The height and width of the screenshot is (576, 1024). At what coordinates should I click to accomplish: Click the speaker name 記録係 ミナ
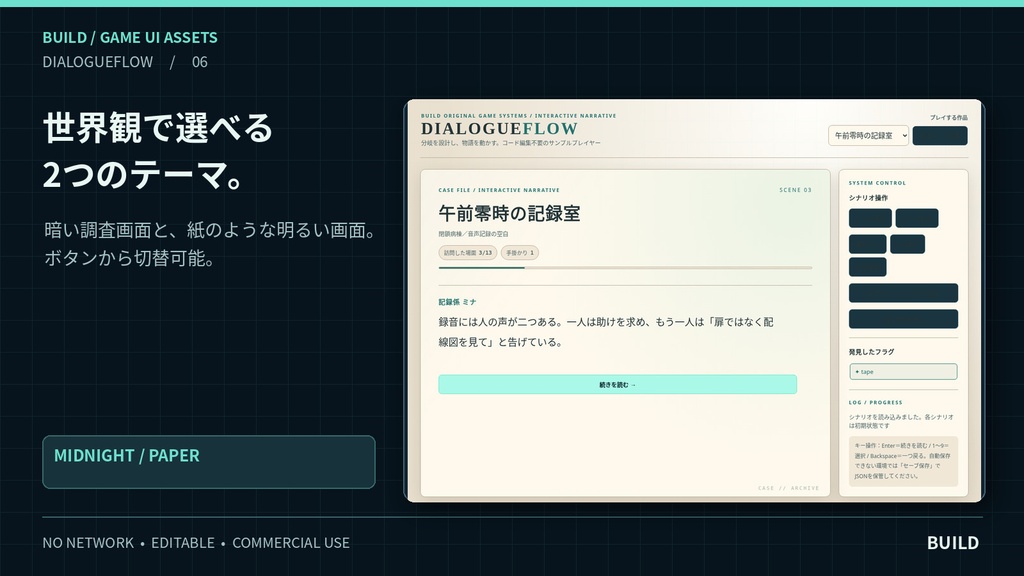pos(457,302)
